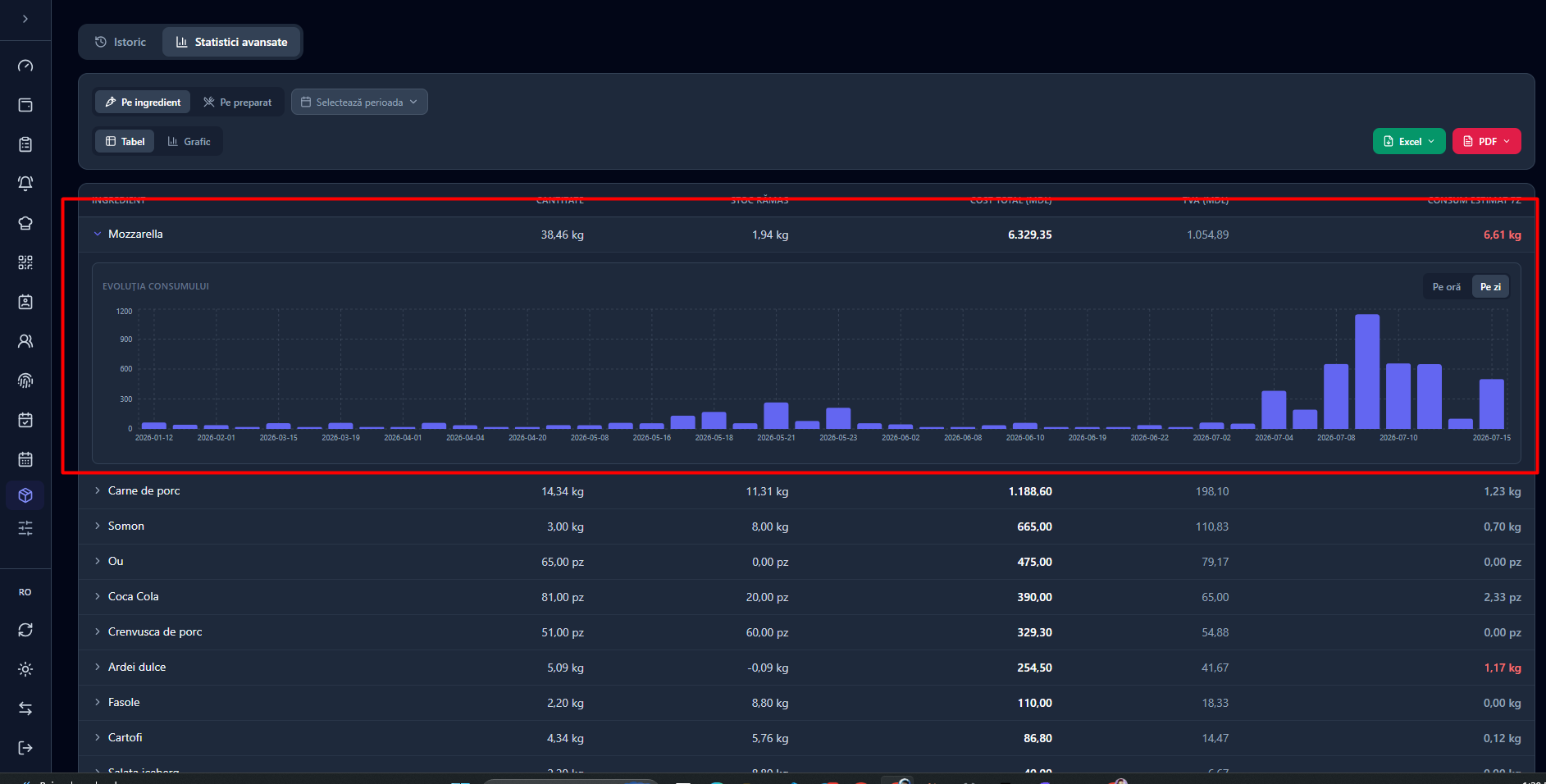
Task: Toggle light theme sun icon
Action: point(25,669)
